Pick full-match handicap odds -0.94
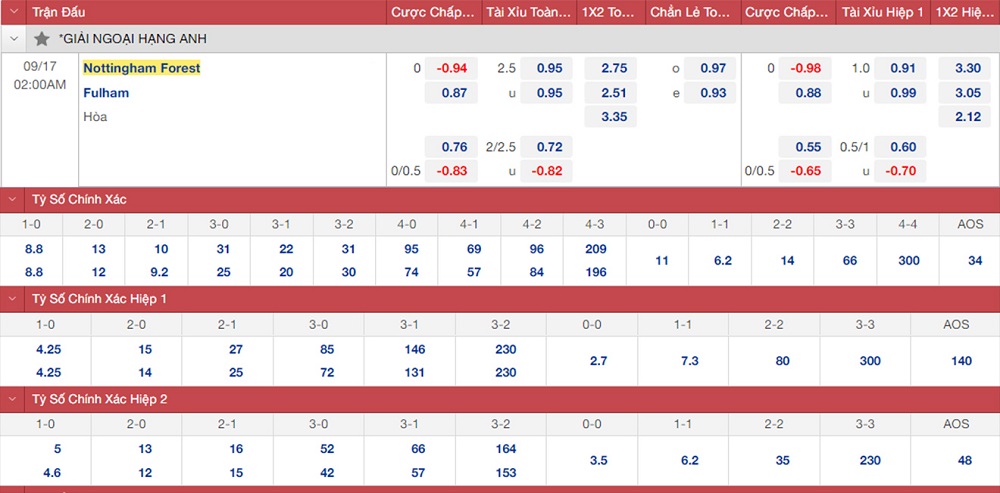This screenshot has height=493, width=1000. 452,68
